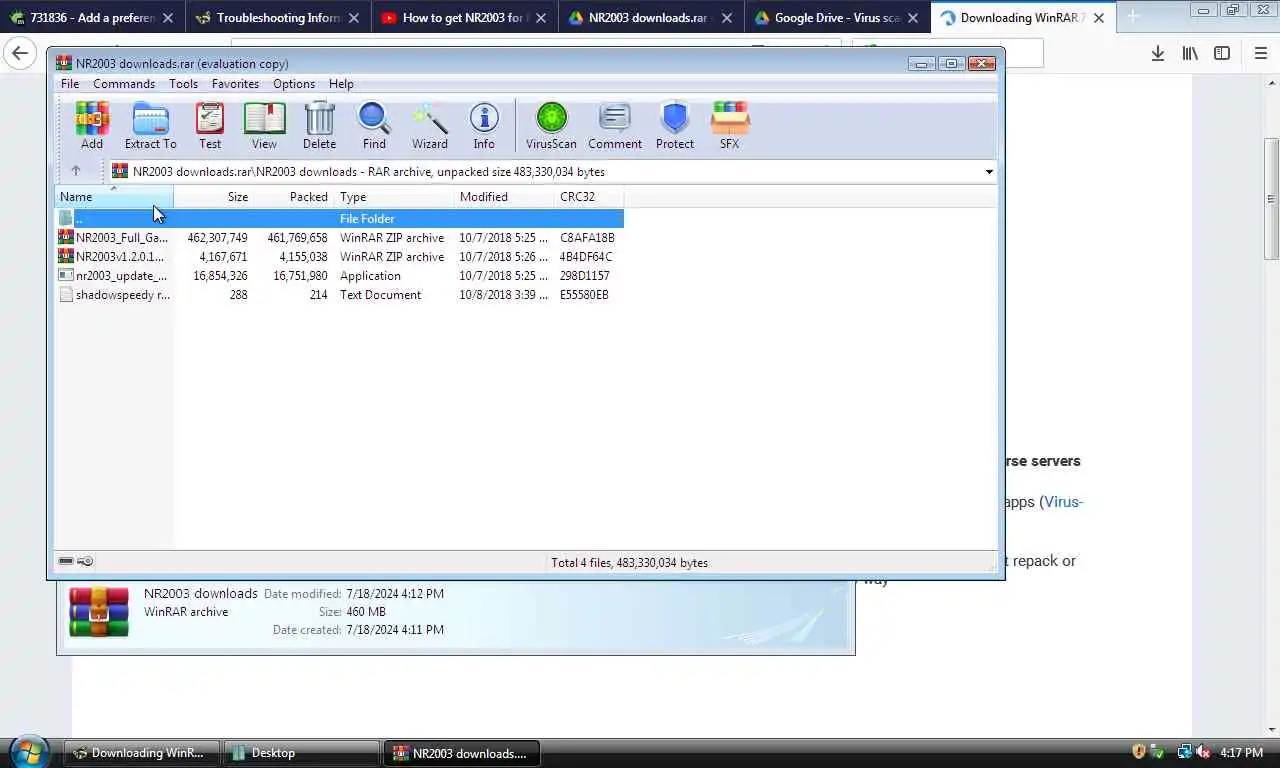The height and width of the screenshot is (768, 1280).
Task: Sort files by Modified column header
Action: pos(503,197)
